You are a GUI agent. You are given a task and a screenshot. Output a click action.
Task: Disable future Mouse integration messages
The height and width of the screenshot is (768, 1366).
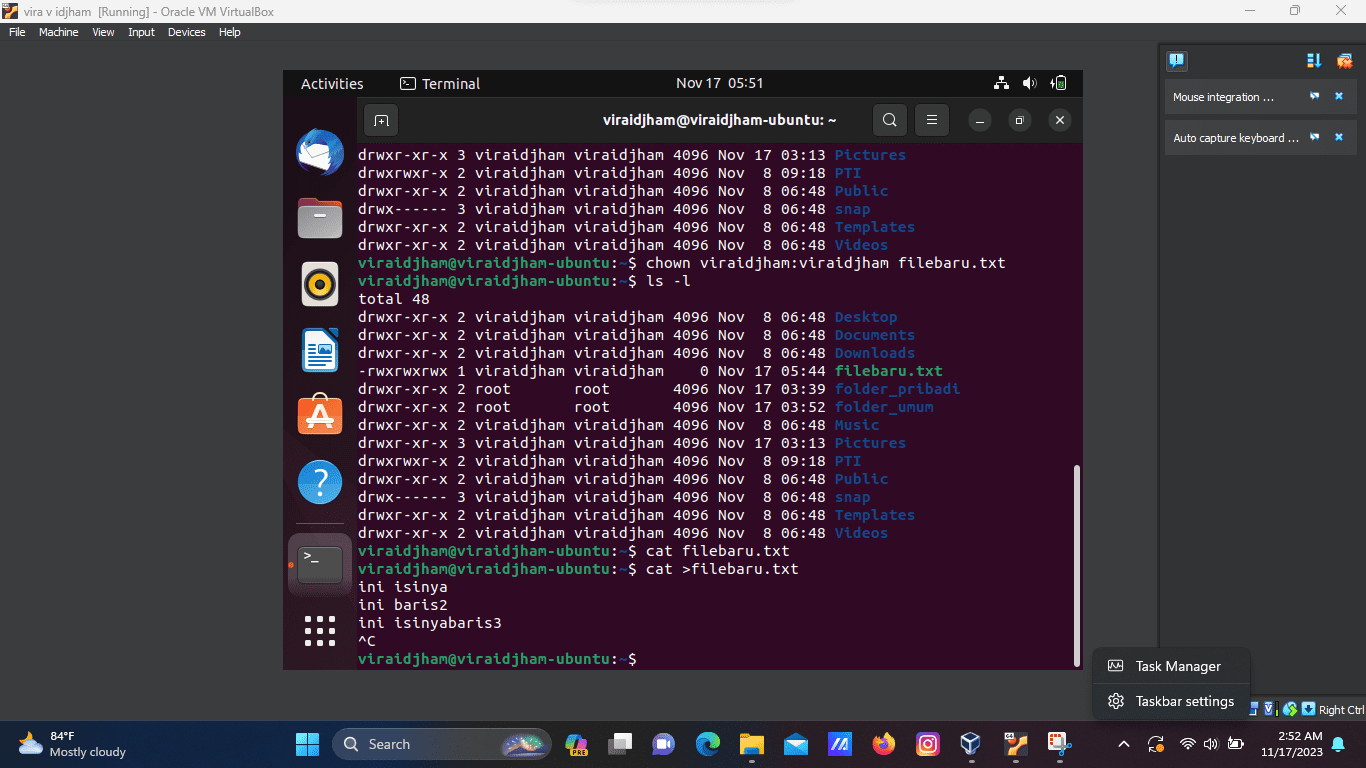[1315, 97]
